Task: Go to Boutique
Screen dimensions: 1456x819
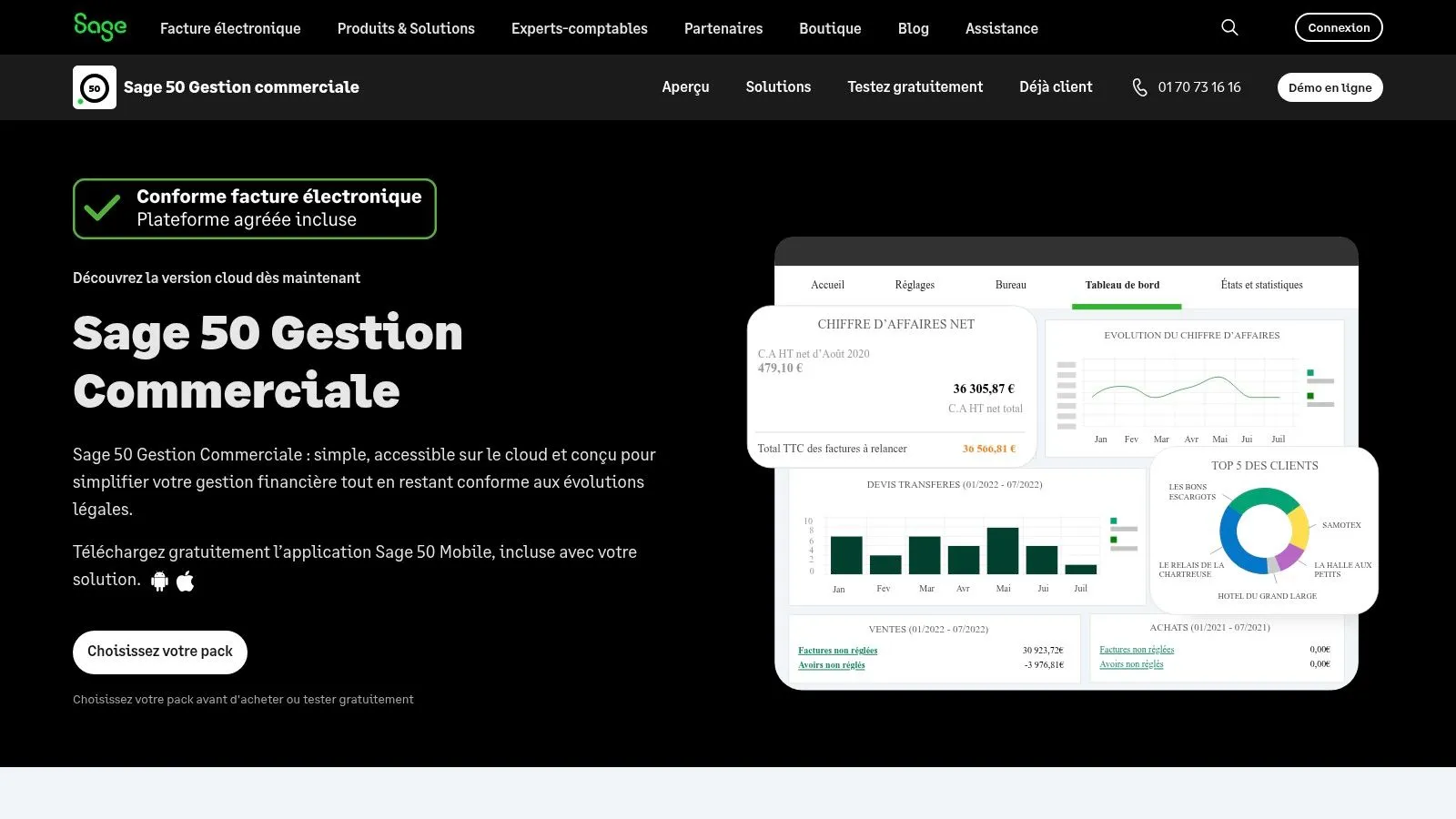Action: [x=830, y=28]
